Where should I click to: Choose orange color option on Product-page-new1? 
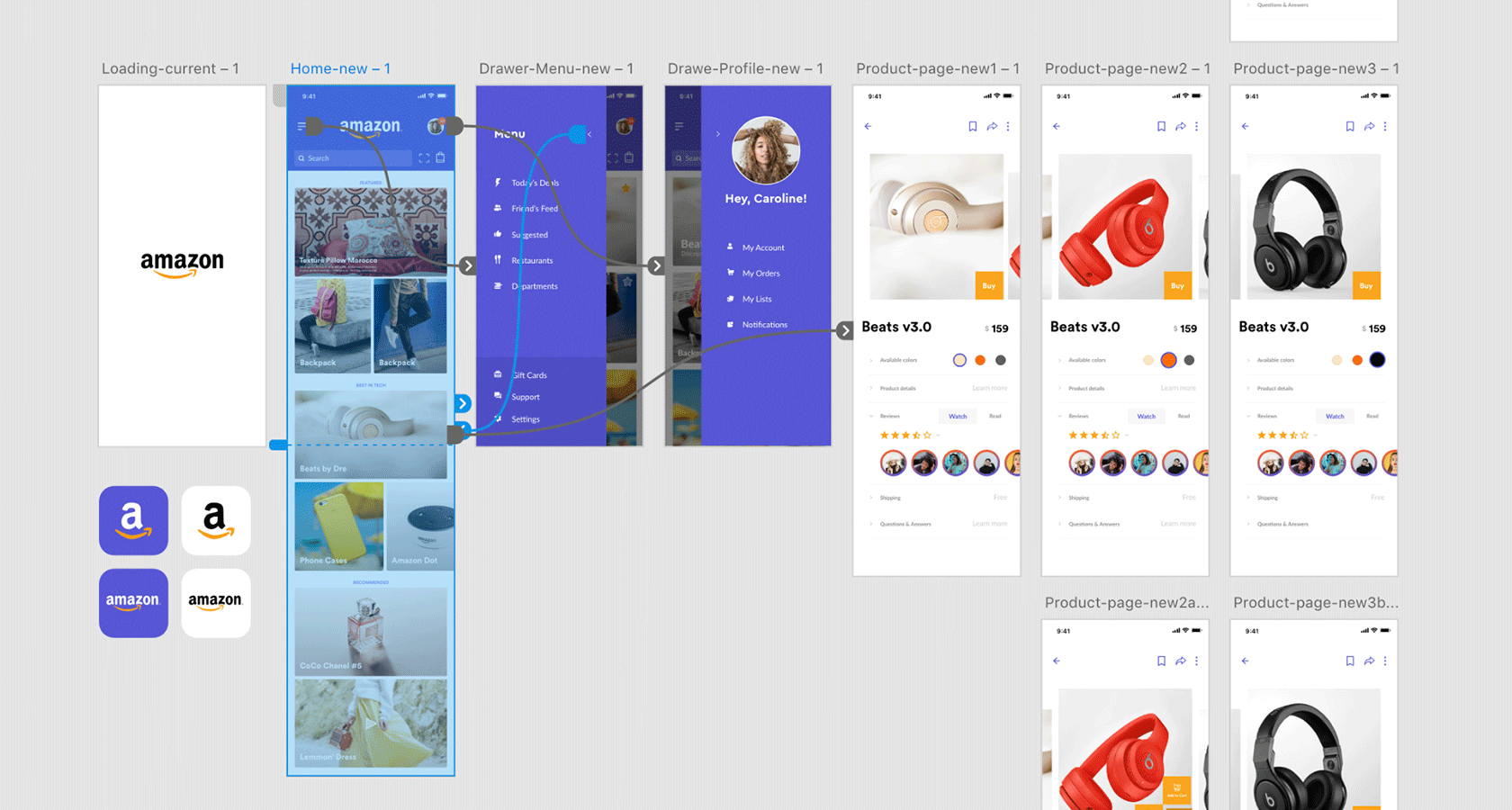980,360
